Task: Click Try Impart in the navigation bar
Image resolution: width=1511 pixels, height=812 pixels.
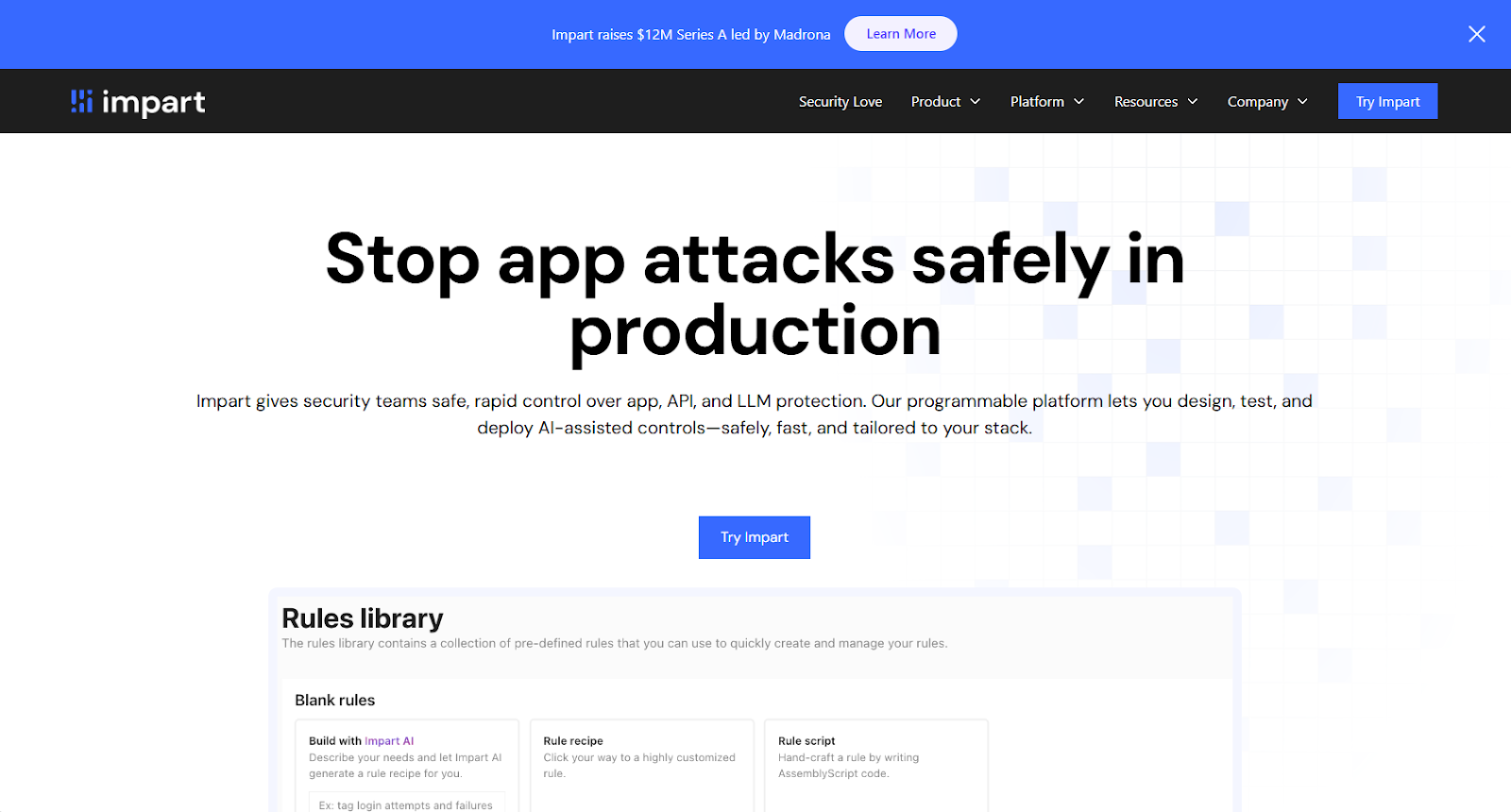Action: coord(1387,101)
